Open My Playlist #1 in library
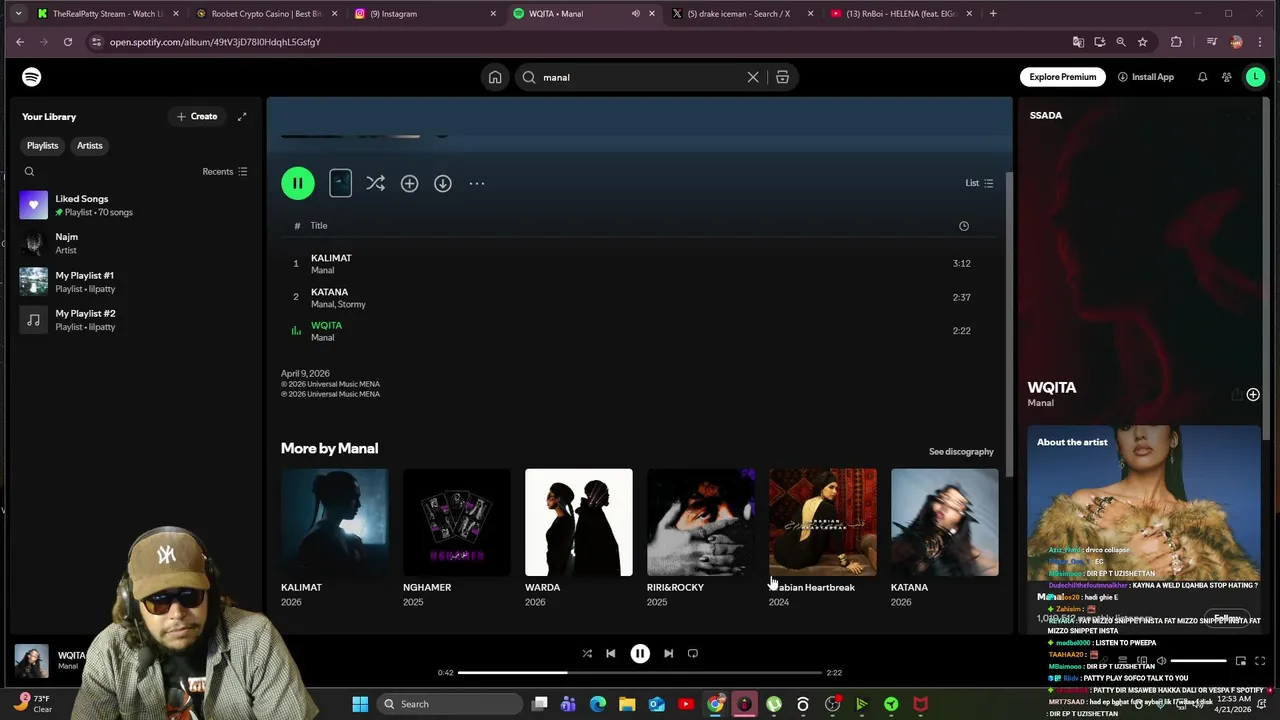The image size is (1280, 720). pos(134,282)
